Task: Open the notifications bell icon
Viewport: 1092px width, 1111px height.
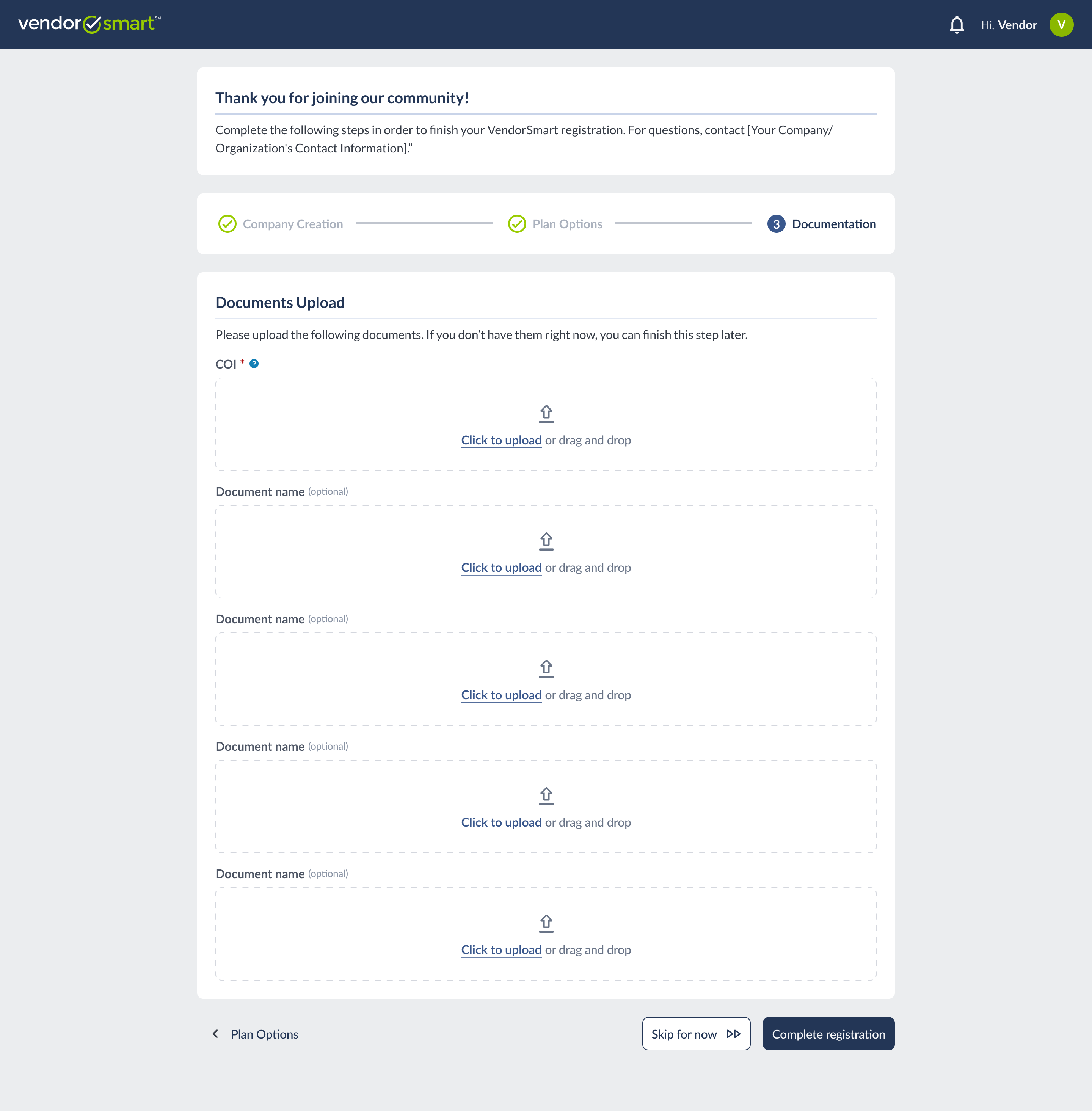Action: coord(956,25)
